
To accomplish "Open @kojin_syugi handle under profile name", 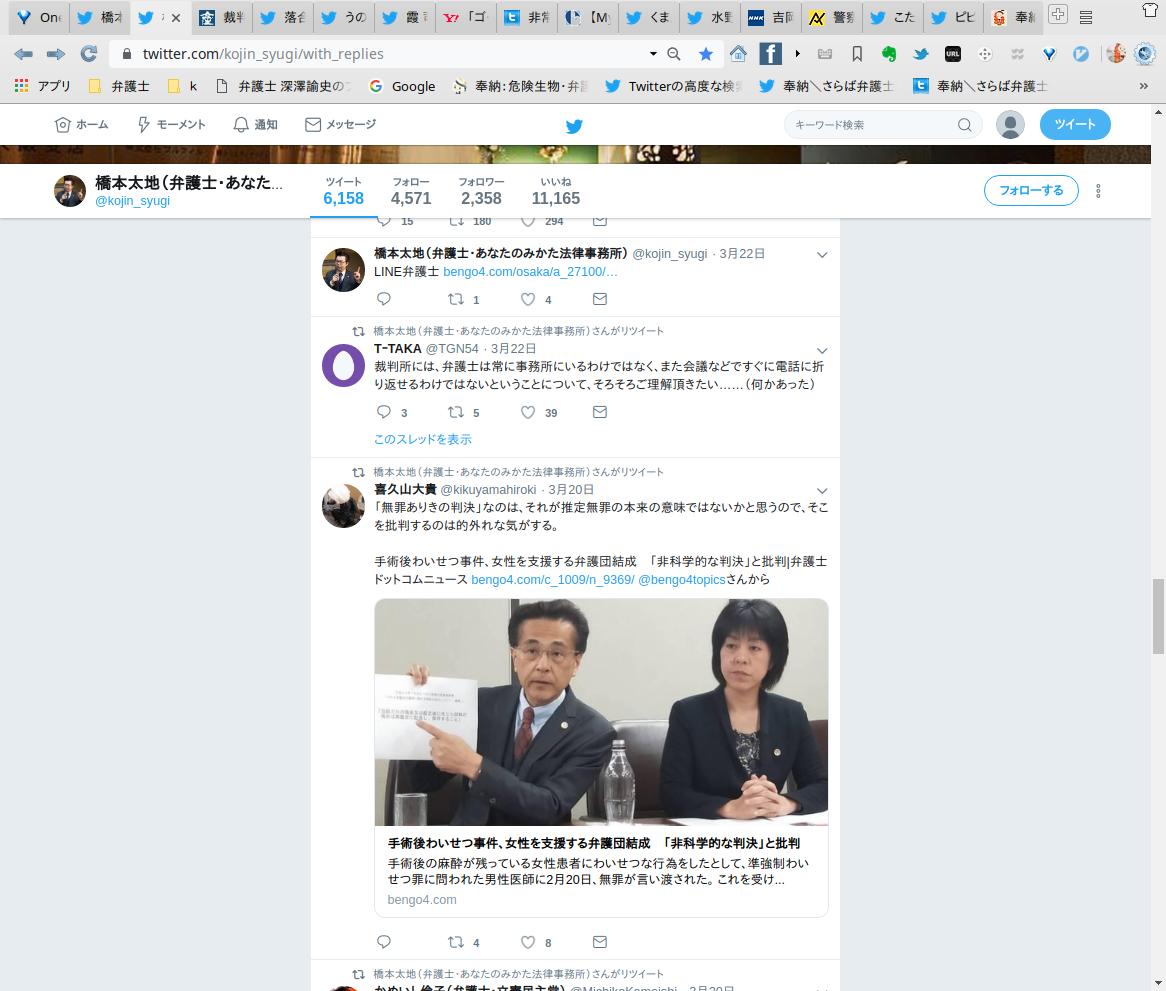I will click(x=132, y=201).
